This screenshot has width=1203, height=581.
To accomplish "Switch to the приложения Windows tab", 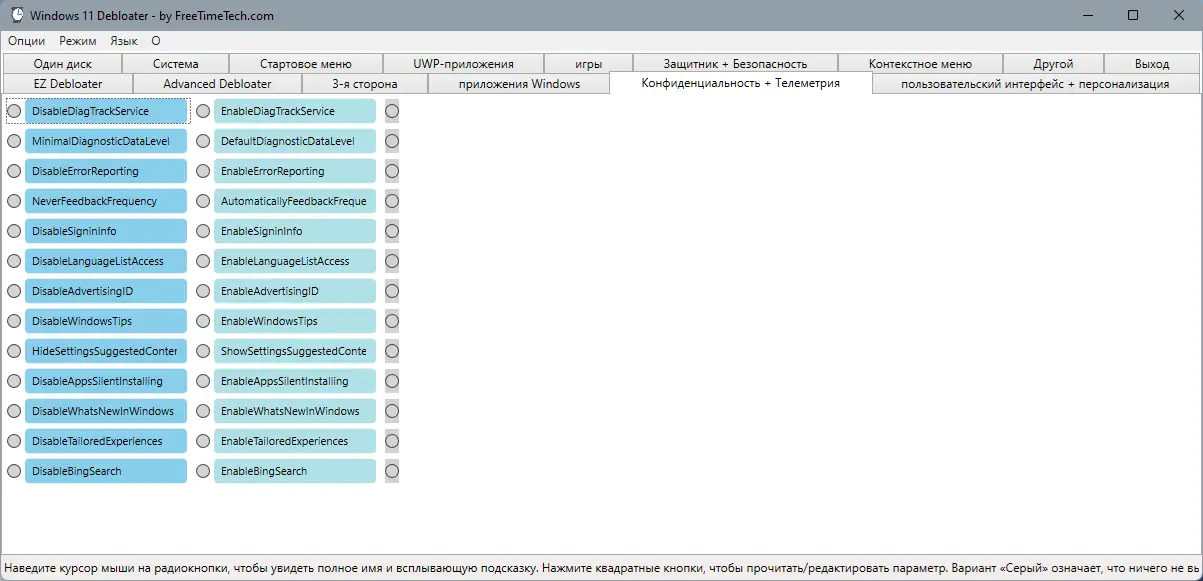I will pos(519,83).
